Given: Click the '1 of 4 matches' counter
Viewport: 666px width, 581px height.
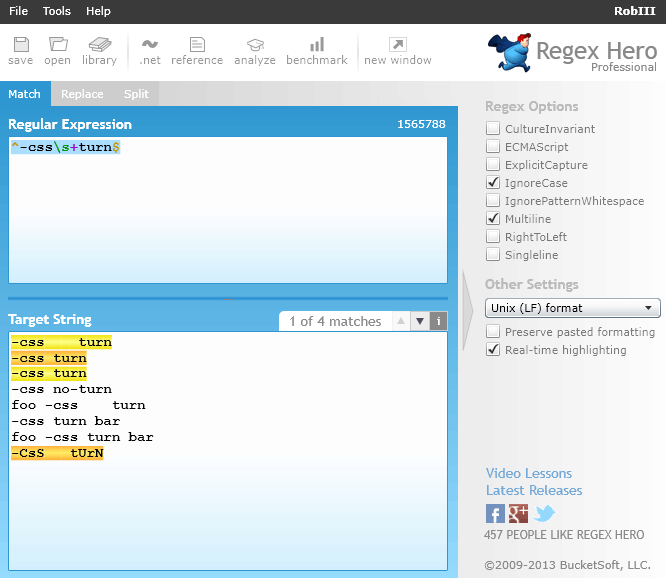Looking at the screenshot, I should click(x=335, y=322).
